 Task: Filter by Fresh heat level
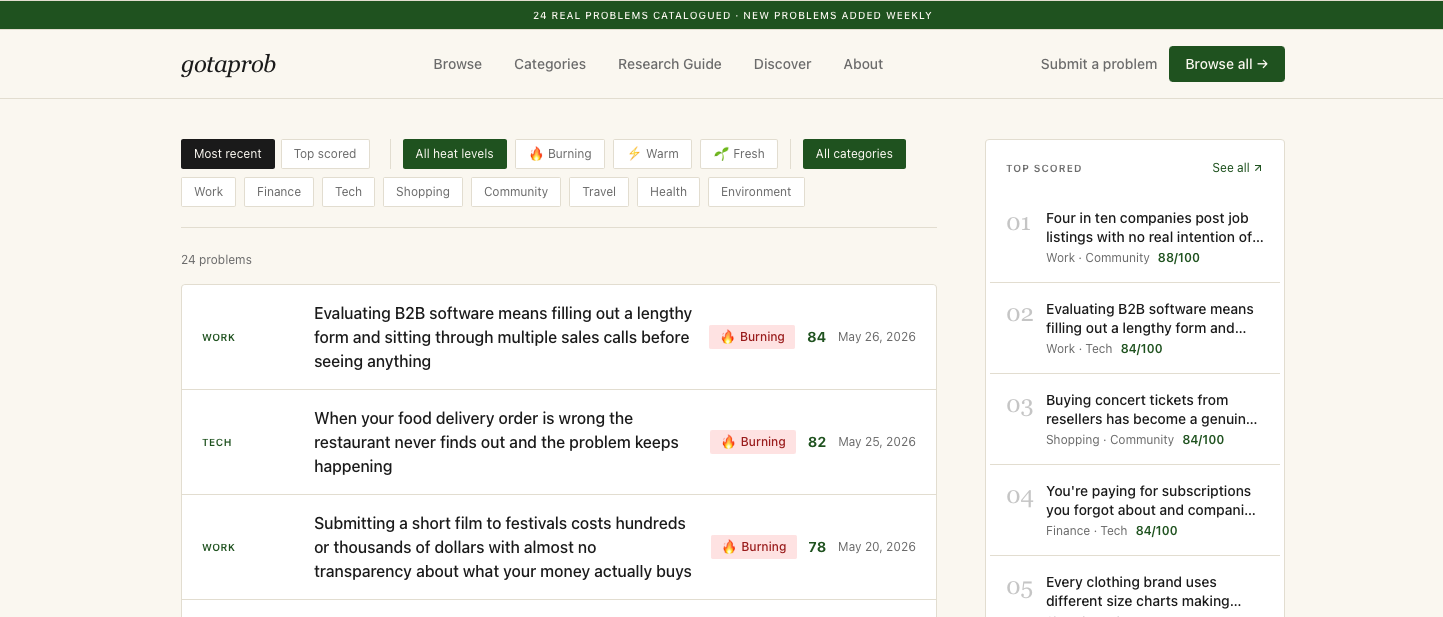(739, 154)
